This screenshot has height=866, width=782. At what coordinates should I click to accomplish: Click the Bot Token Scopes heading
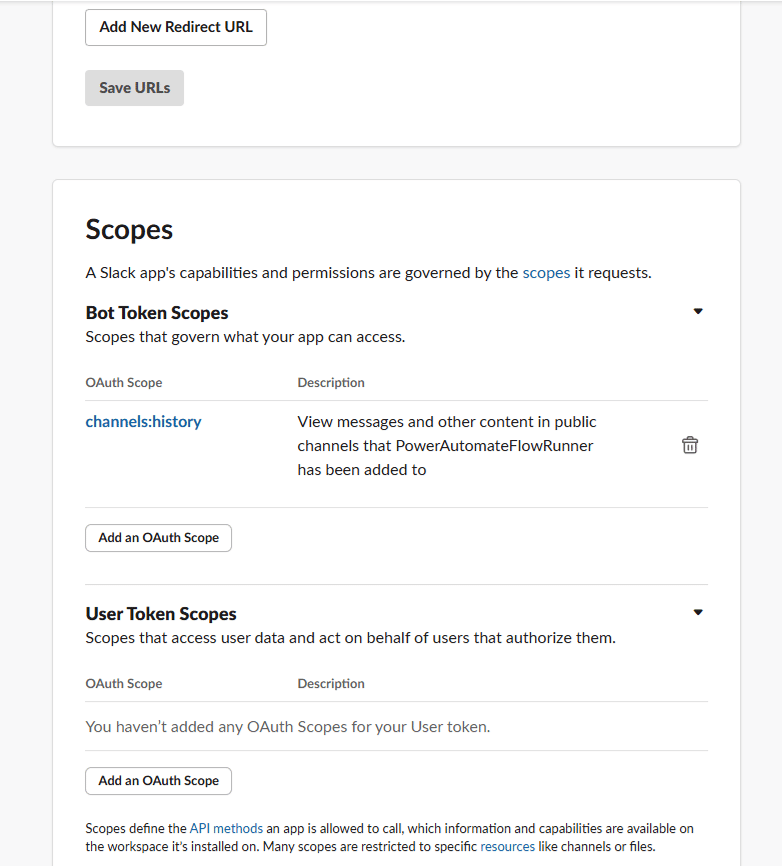(x=157, y=313)
